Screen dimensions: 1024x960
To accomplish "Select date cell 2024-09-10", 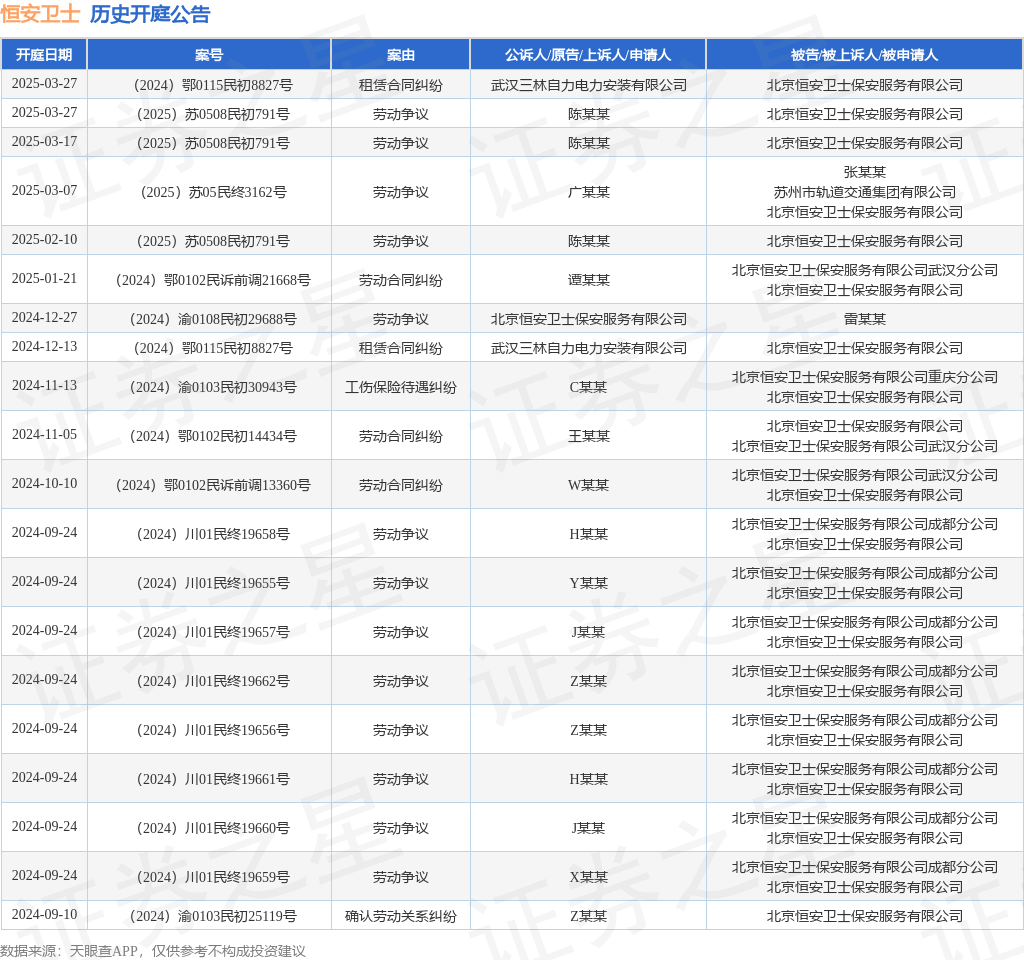I will click(44, 915).
